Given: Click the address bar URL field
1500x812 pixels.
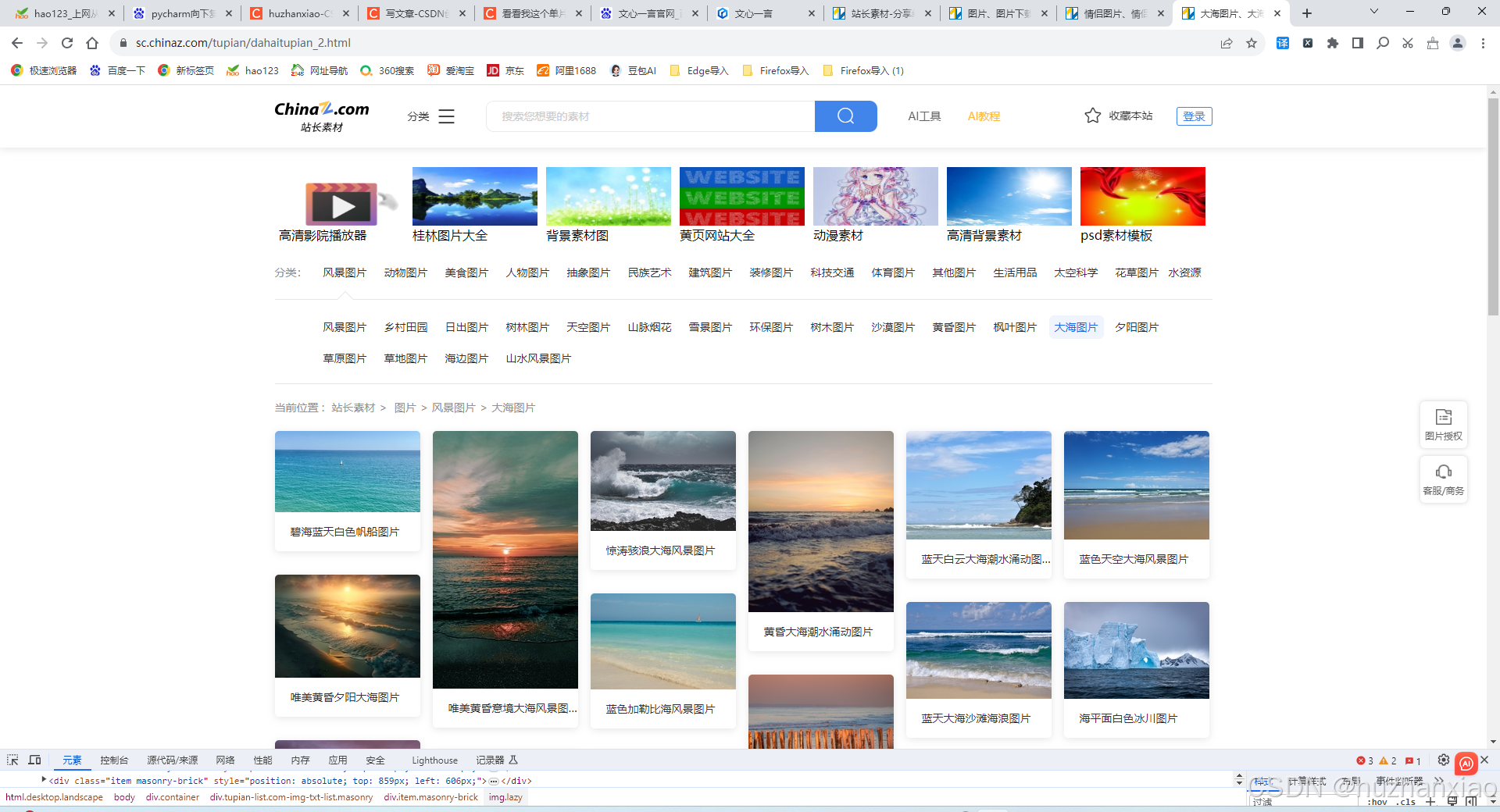Looking at the screenshot, I should [x=664, y=43].
